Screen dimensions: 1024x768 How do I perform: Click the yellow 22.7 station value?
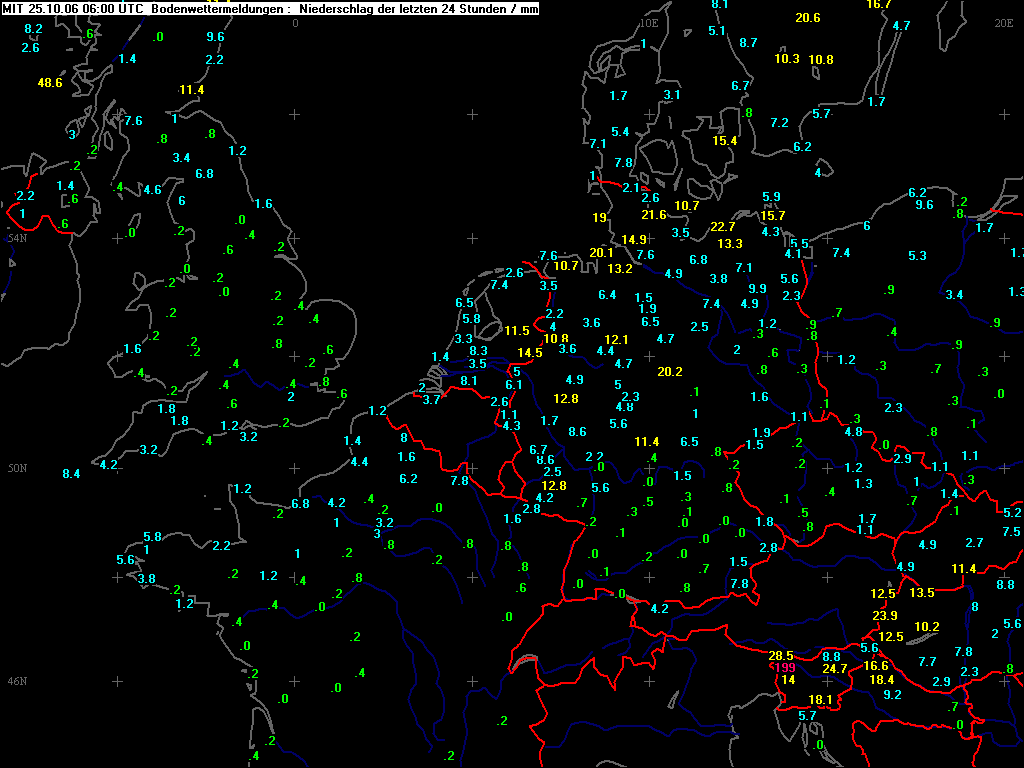(723, 227)
